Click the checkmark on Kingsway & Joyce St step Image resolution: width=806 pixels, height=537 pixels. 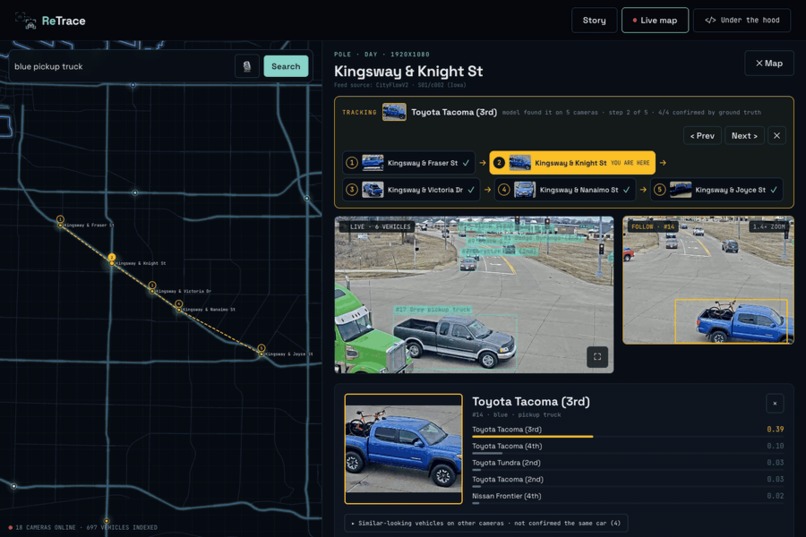(774, 190)
